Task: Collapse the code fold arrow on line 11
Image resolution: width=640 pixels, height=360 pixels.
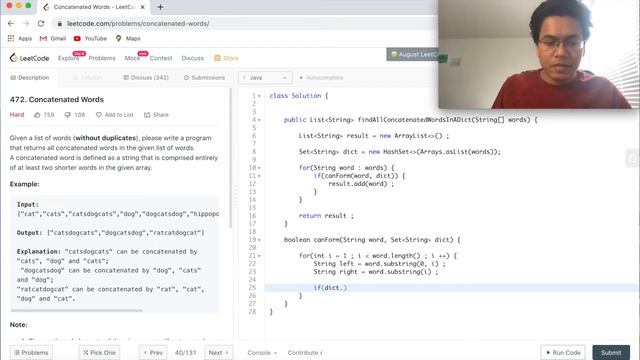Action: click(259, 176)
